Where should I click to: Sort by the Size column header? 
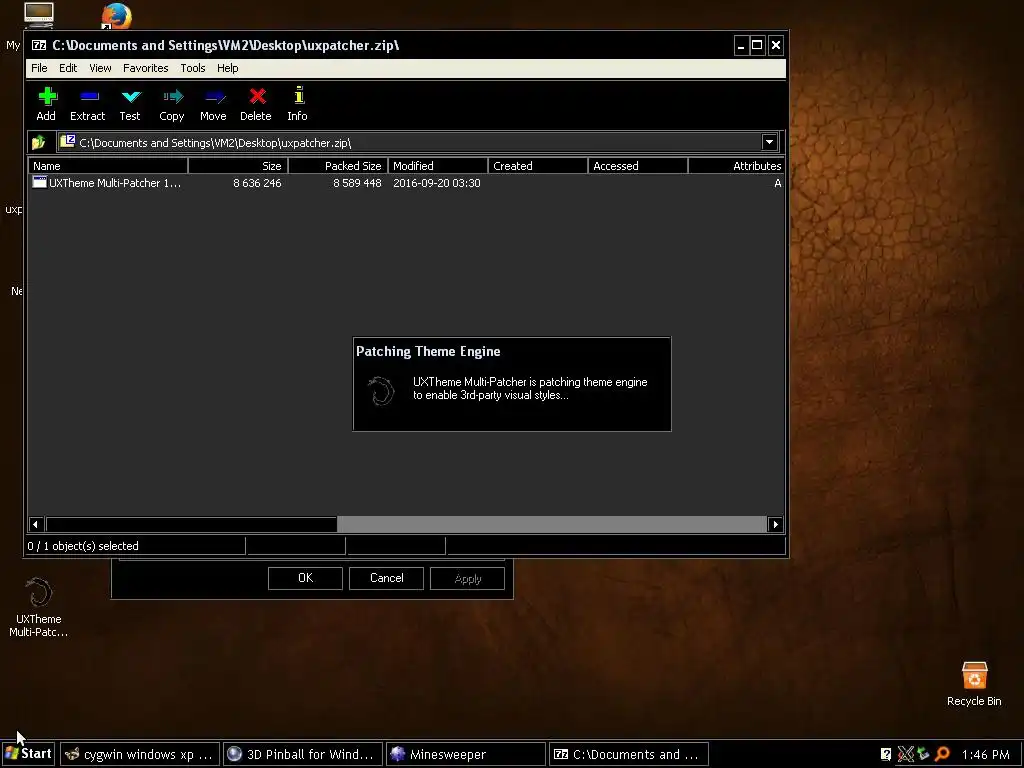click(x=238, y=166)
